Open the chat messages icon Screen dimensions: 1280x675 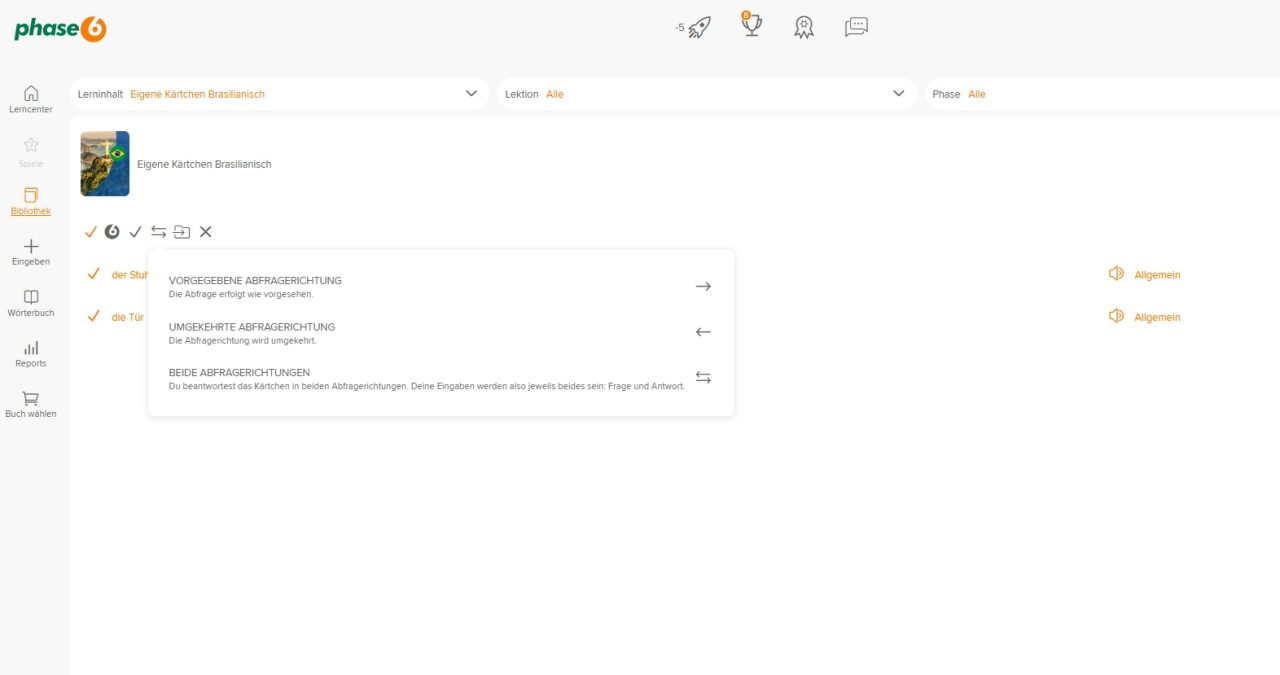[x=856, y=28]
